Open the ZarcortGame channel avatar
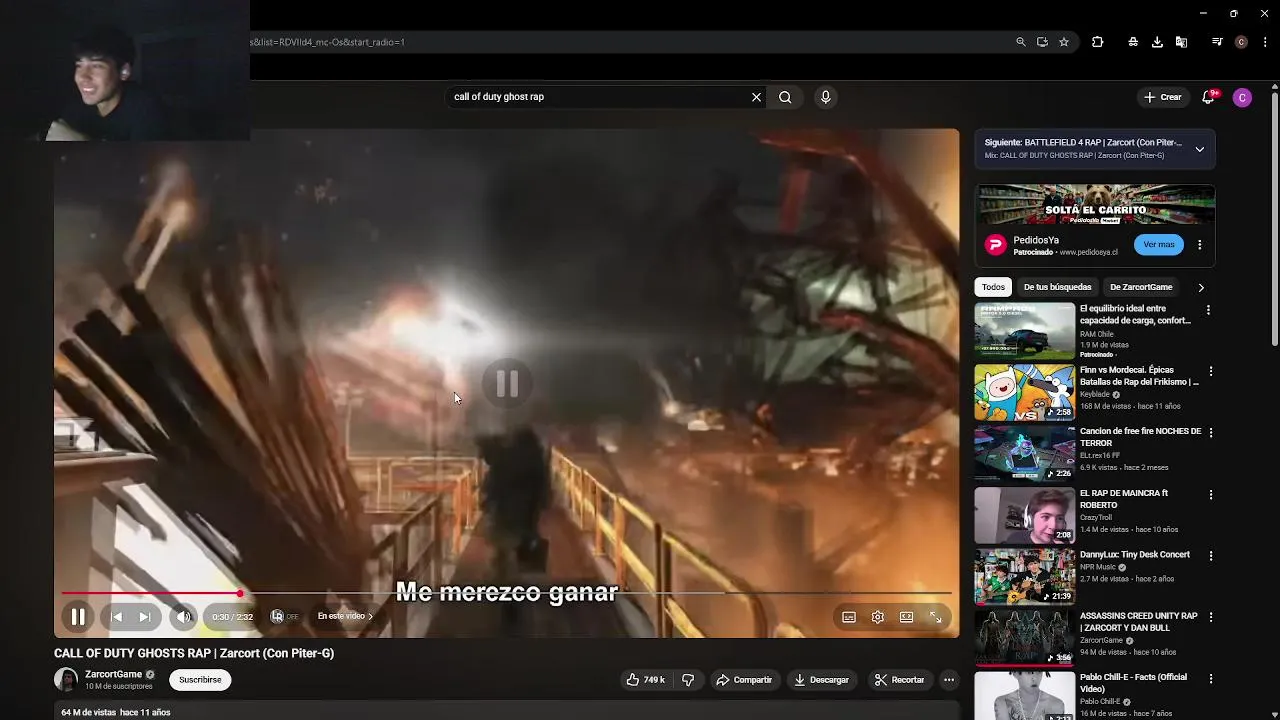 pos(66,680)
